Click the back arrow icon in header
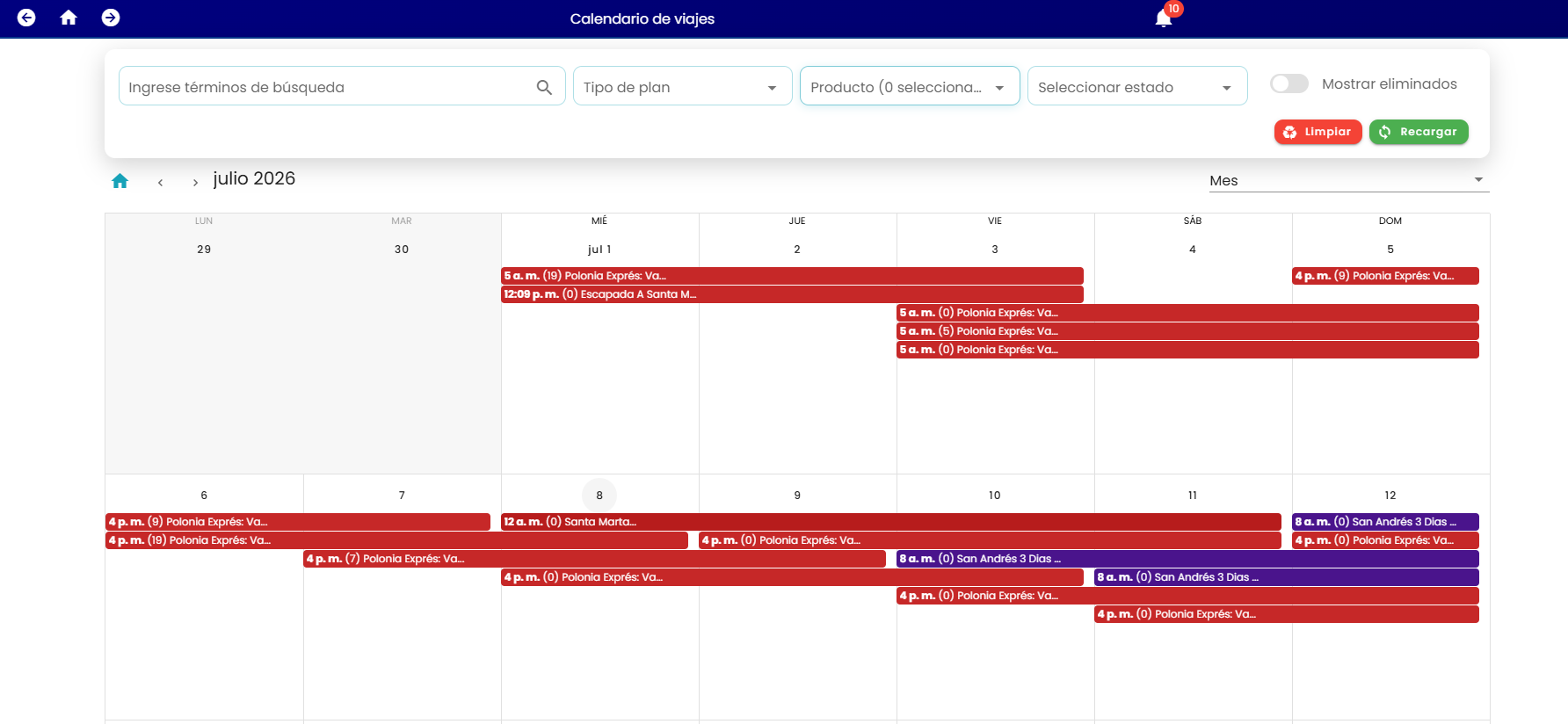Image resolution: width=1568 pixels, height=724 pixels. 26,18
